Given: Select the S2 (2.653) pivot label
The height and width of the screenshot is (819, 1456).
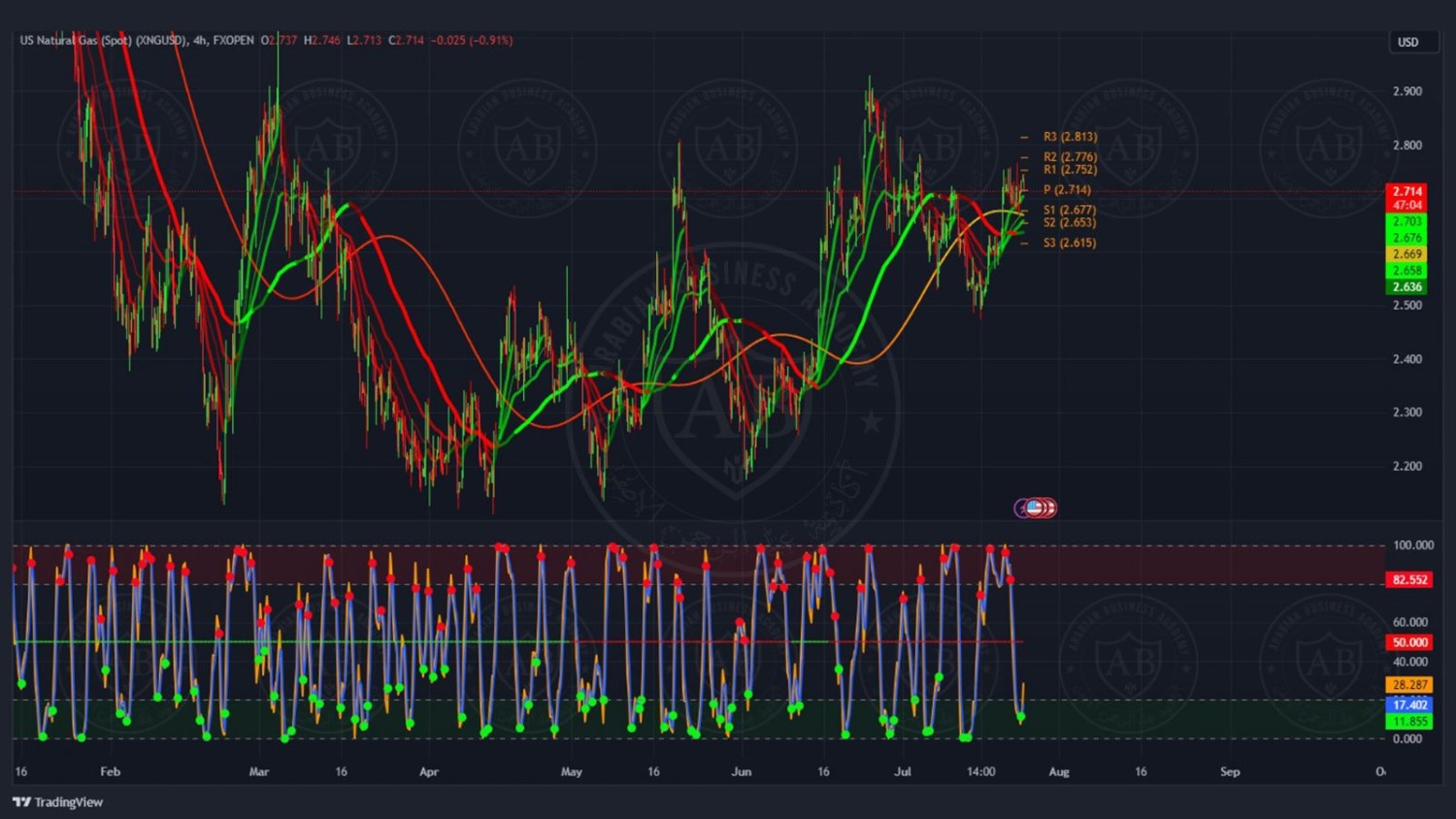Looking at the screenshot, I should pos(1070,223).
